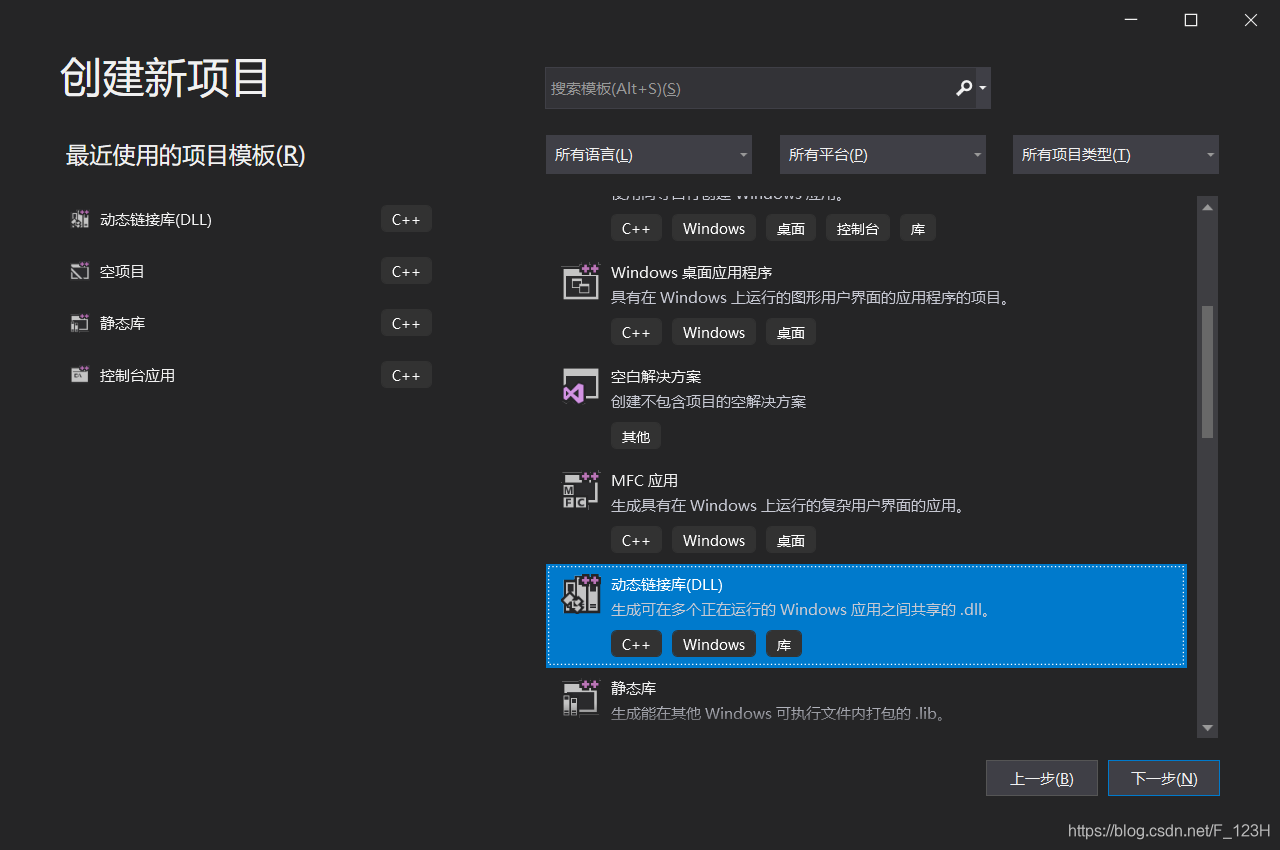This screenshot has height=850, width=1280.
Task: Click the 创建不包含项目的空解决方案 description
Action: click(709, 401)
